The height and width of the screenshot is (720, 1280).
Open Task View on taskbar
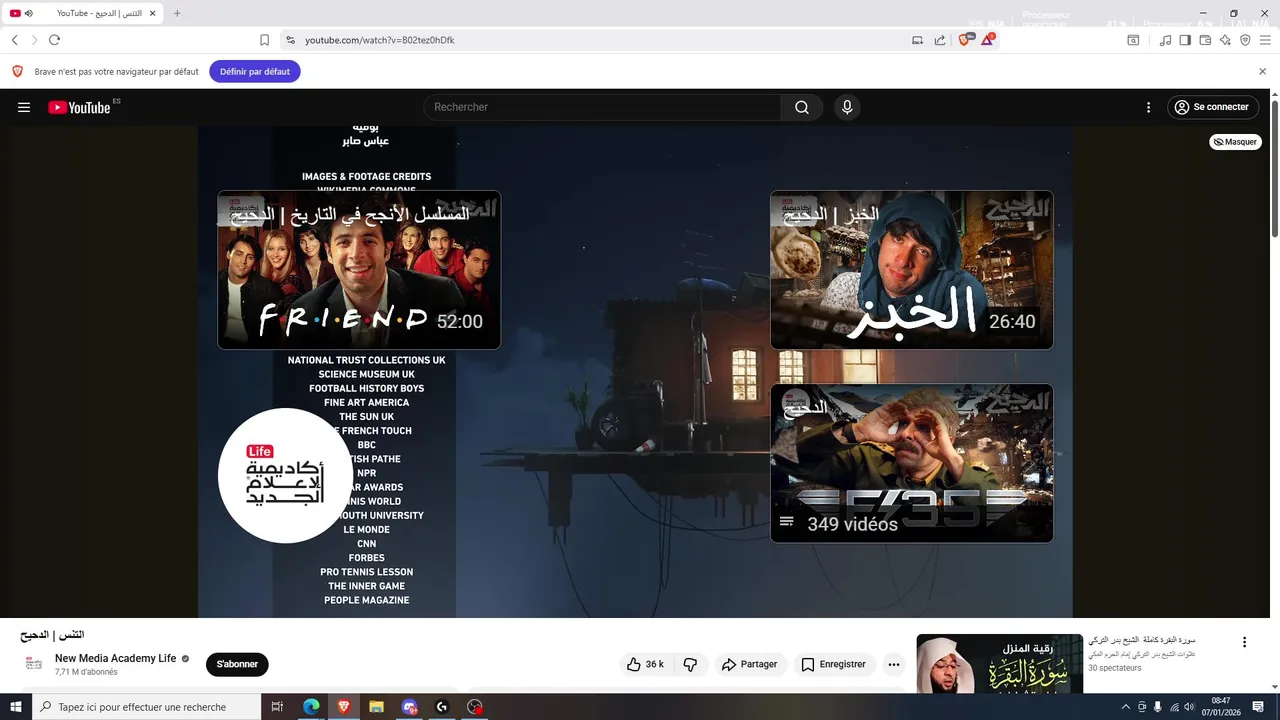pyautogui.click(x=278, y=707)
